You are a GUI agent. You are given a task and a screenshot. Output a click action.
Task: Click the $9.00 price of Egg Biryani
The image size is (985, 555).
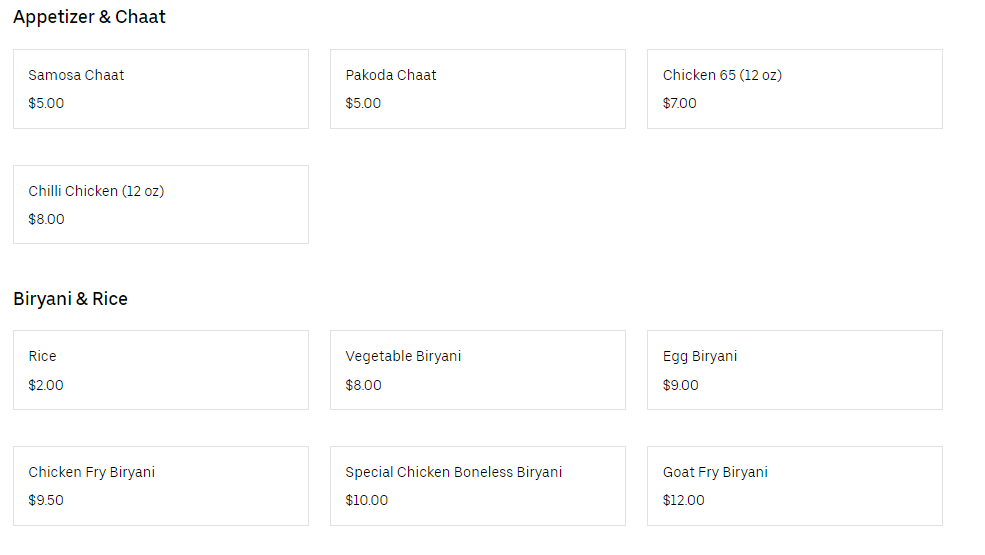coord(680,385)
